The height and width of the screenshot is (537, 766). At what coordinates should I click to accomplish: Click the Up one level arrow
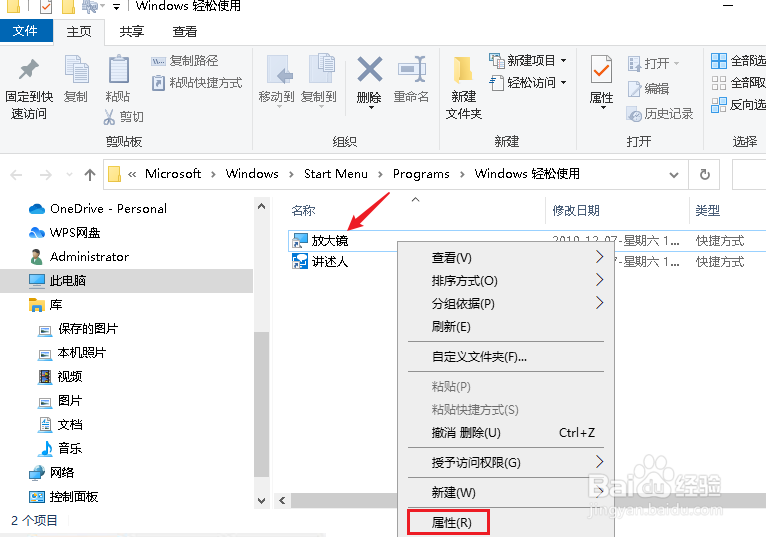coord(89,174)
